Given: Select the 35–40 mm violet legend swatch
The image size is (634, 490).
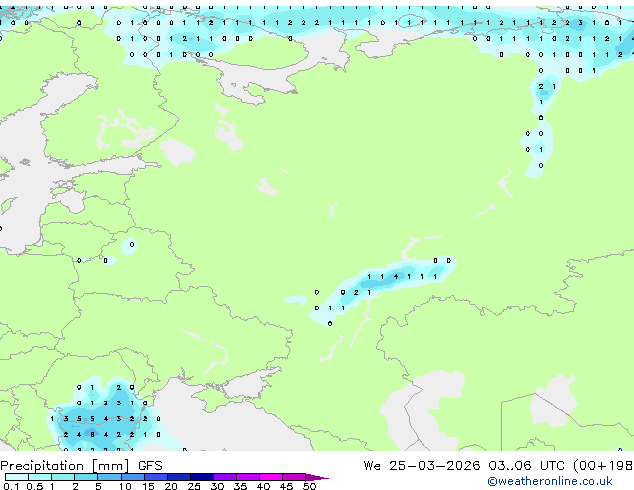Looking at the screenshot, I should coord(248,477).
